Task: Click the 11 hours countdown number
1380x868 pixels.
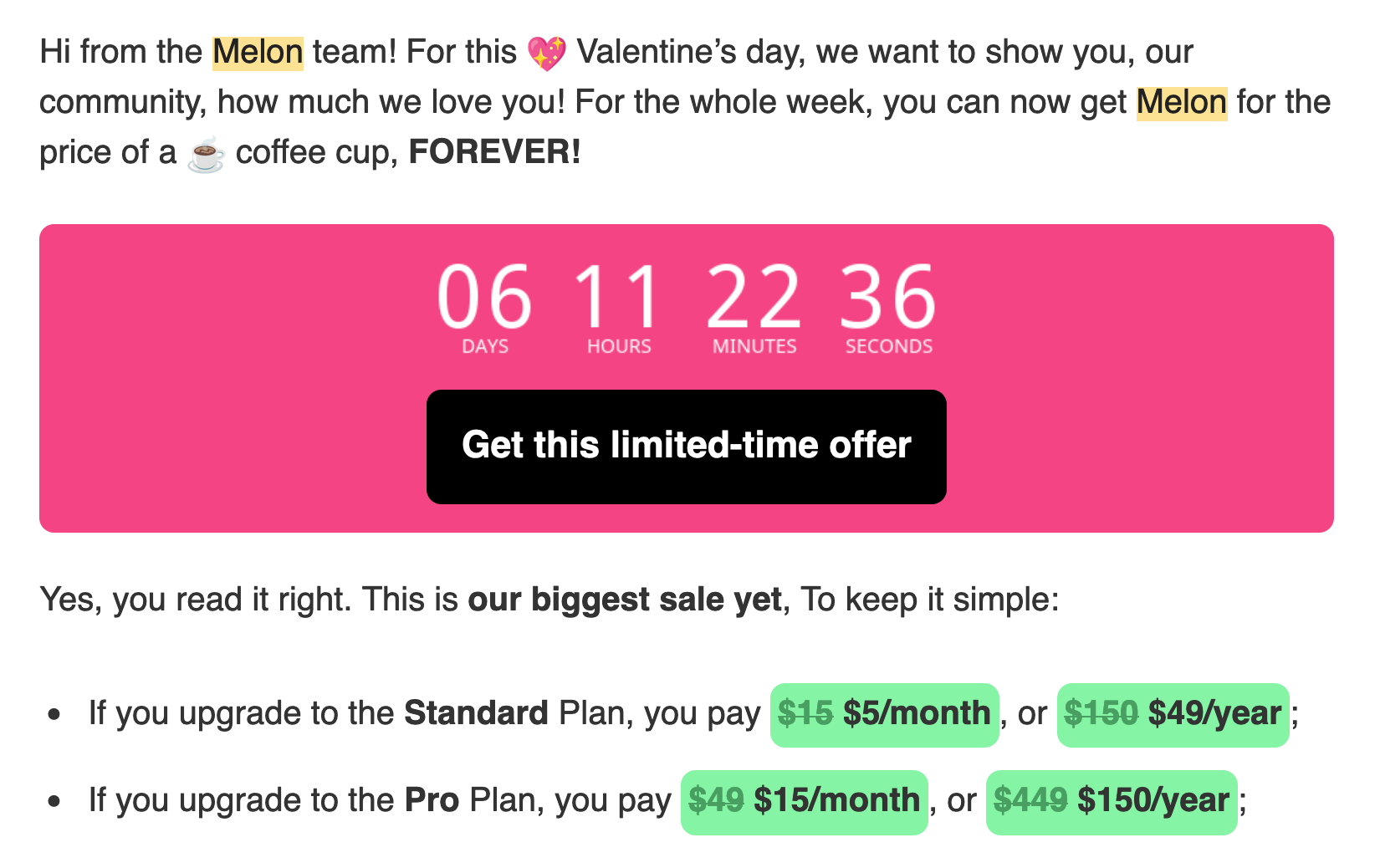Action: tap(618, 296)
